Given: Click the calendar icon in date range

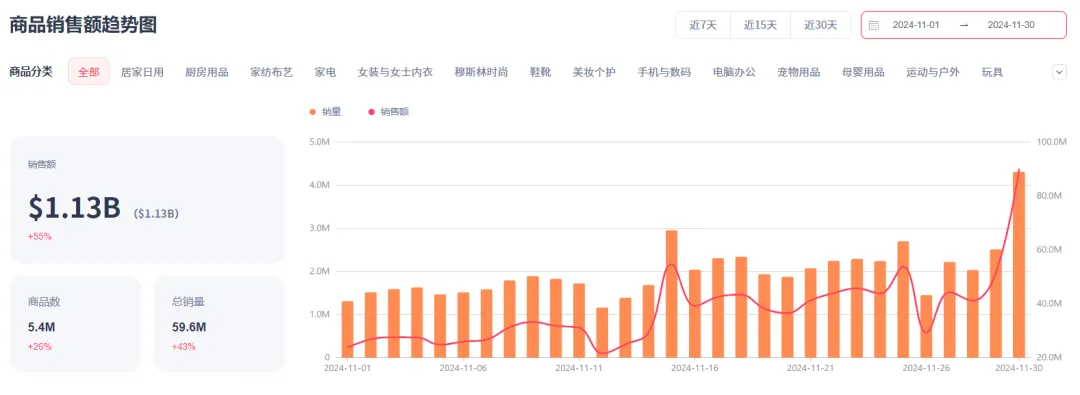Looking at the screenshot, I should (x=873, y=26).
